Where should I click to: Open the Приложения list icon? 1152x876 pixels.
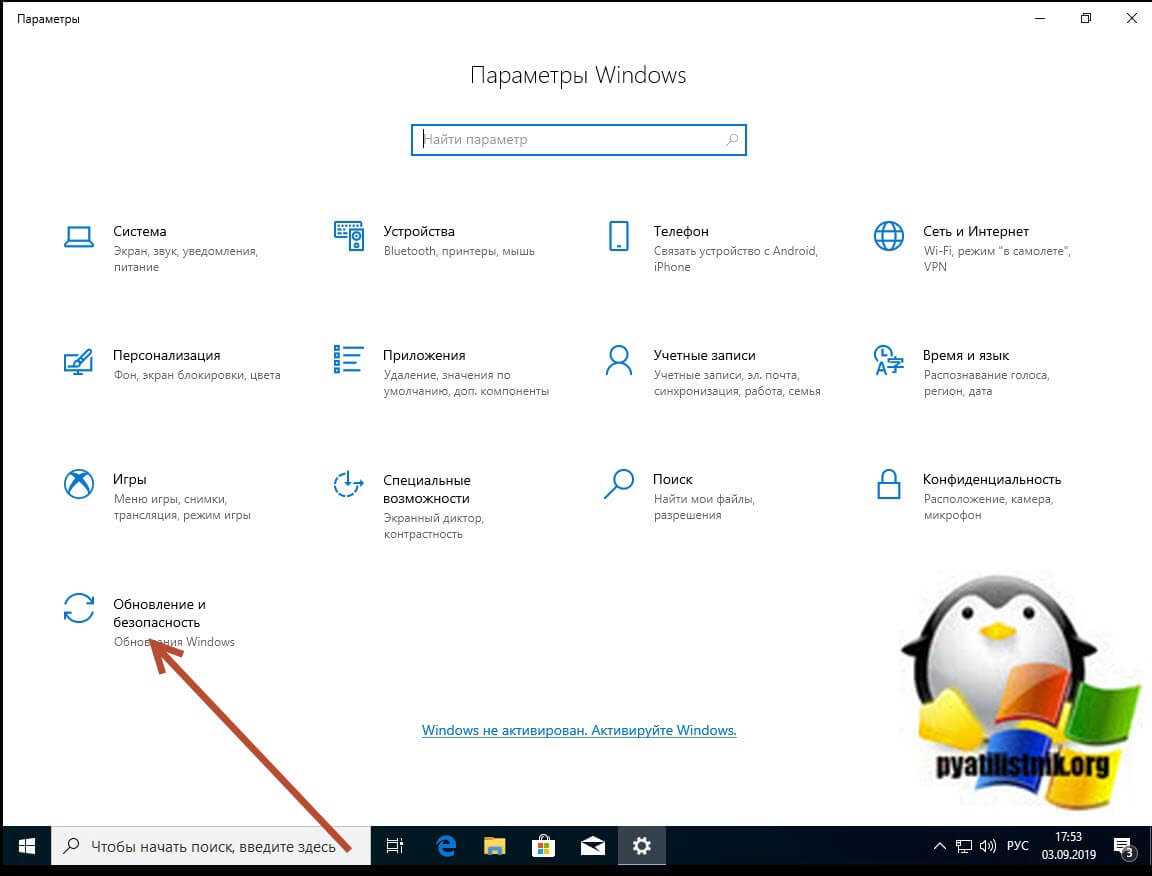348,360
